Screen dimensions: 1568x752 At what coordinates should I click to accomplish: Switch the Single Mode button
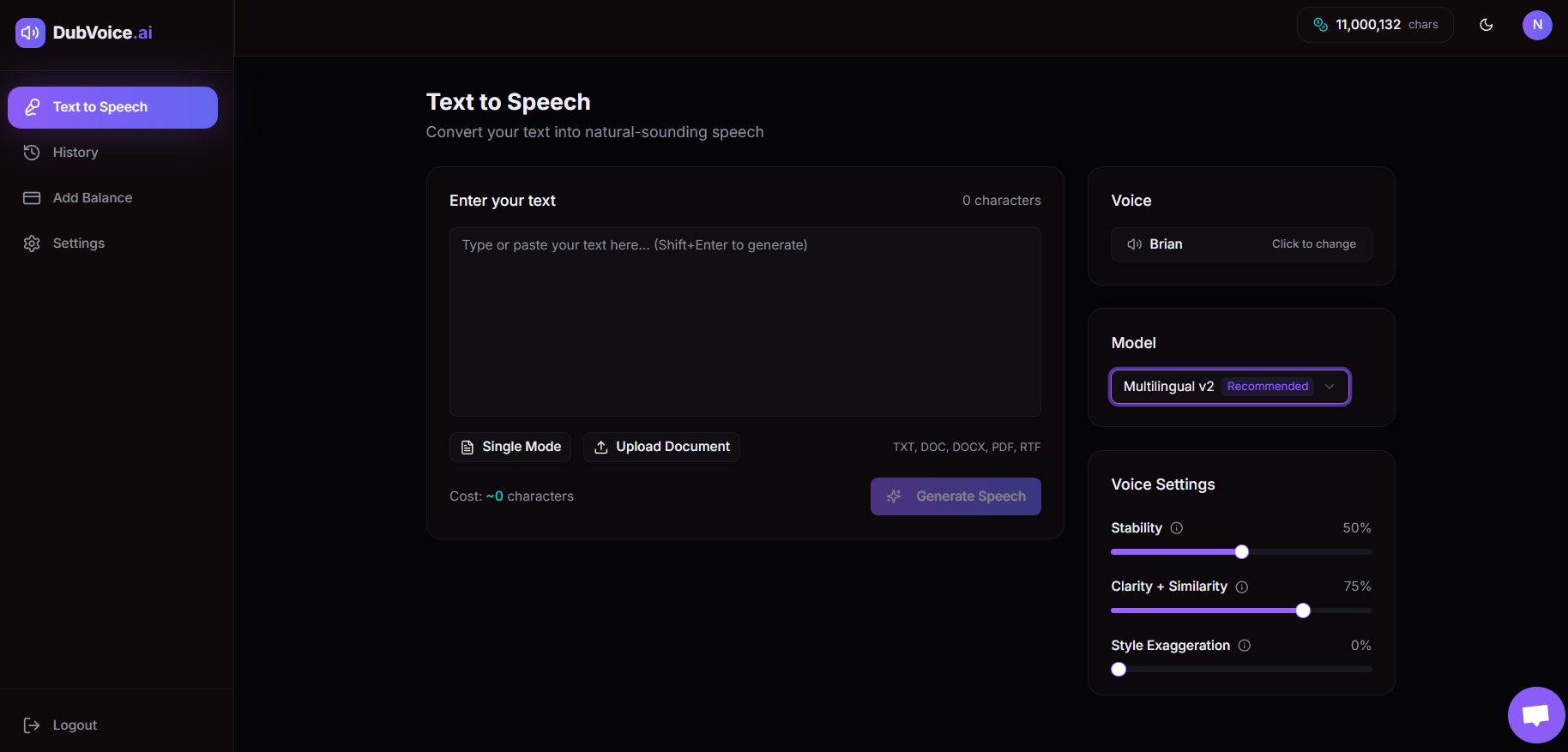[x=510, y=447]
